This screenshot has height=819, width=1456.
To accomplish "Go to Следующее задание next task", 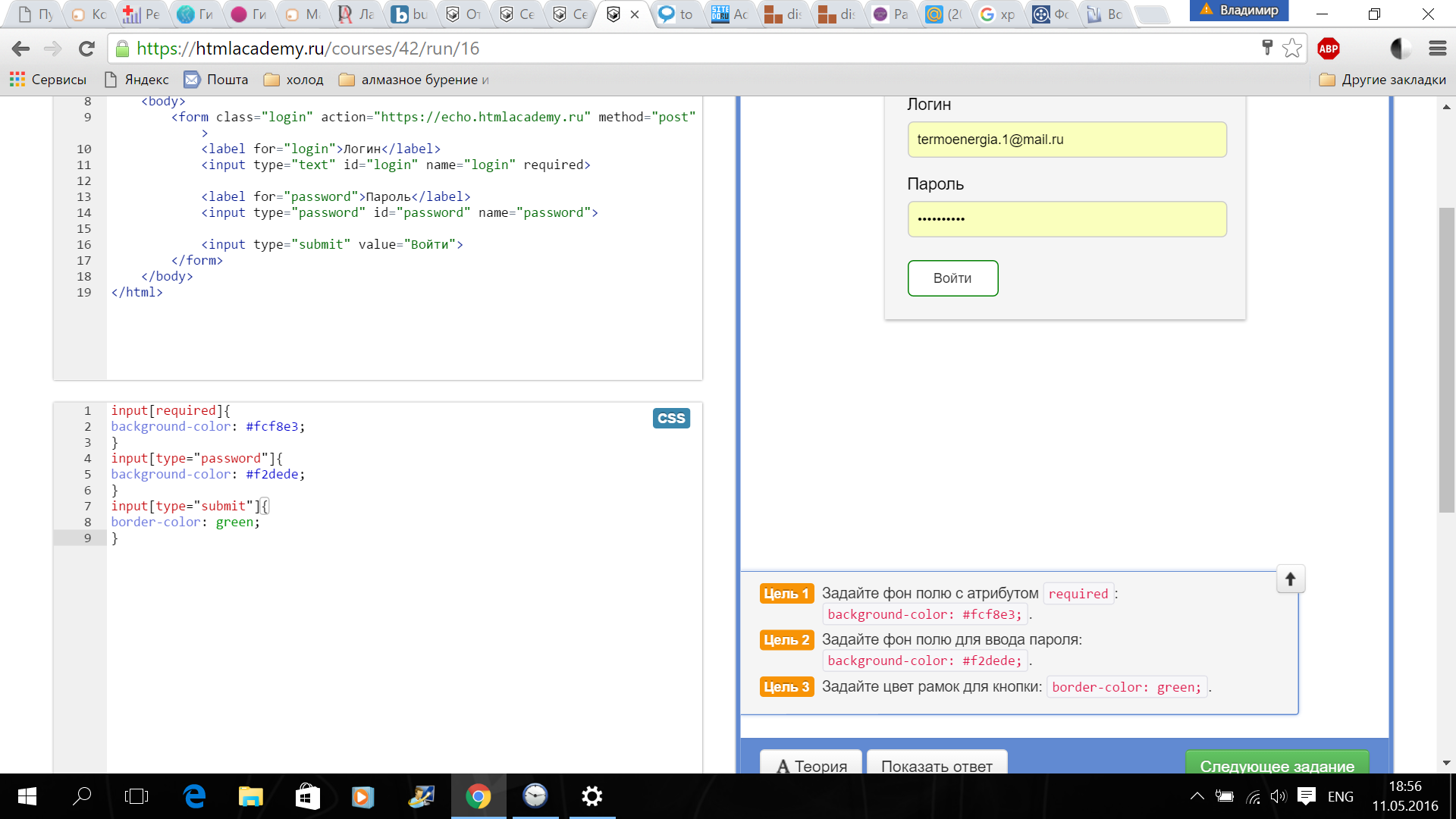I will [x=1277, y=763].
